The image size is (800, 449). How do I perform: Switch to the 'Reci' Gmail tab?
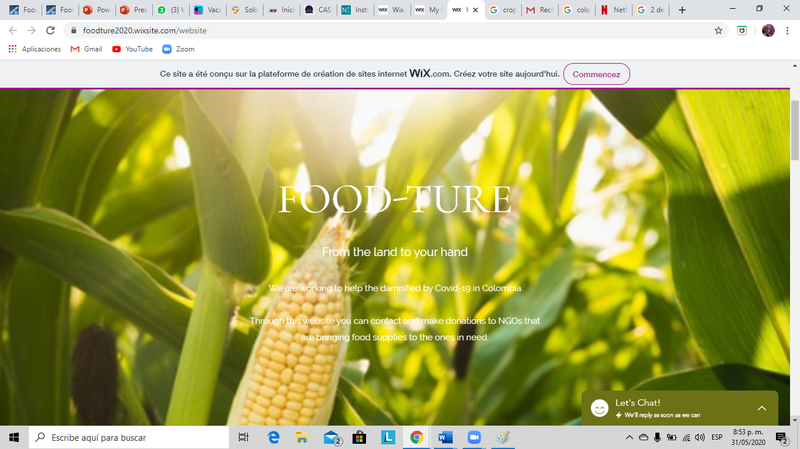[540, 10]
